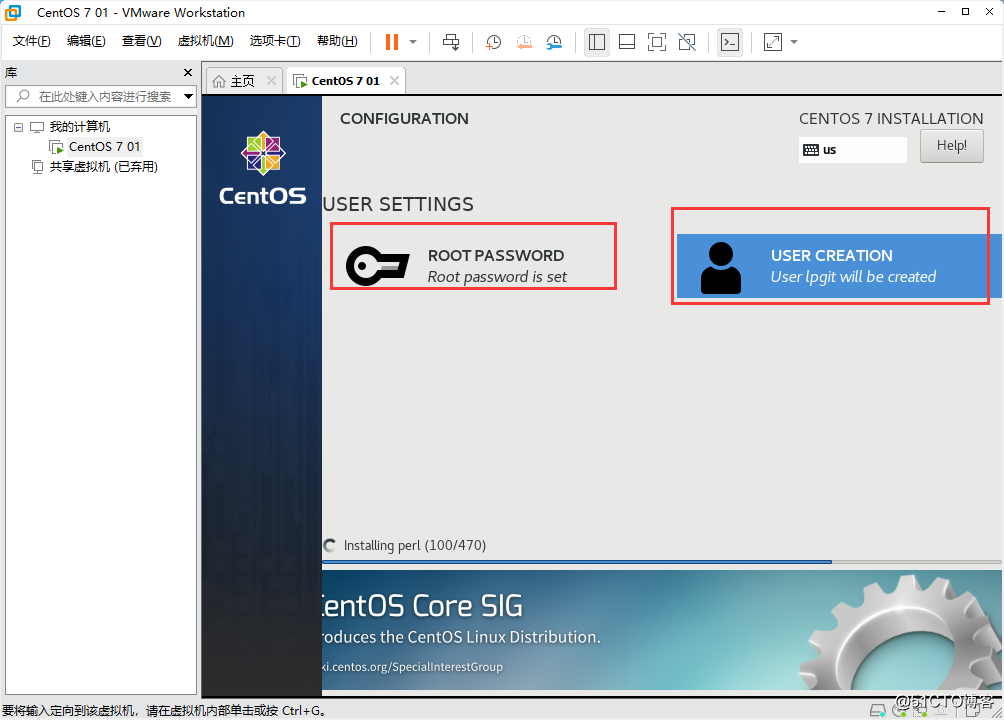Click the Installing perl (100/470) status text

pyautogui.click(x=415, y=545)
